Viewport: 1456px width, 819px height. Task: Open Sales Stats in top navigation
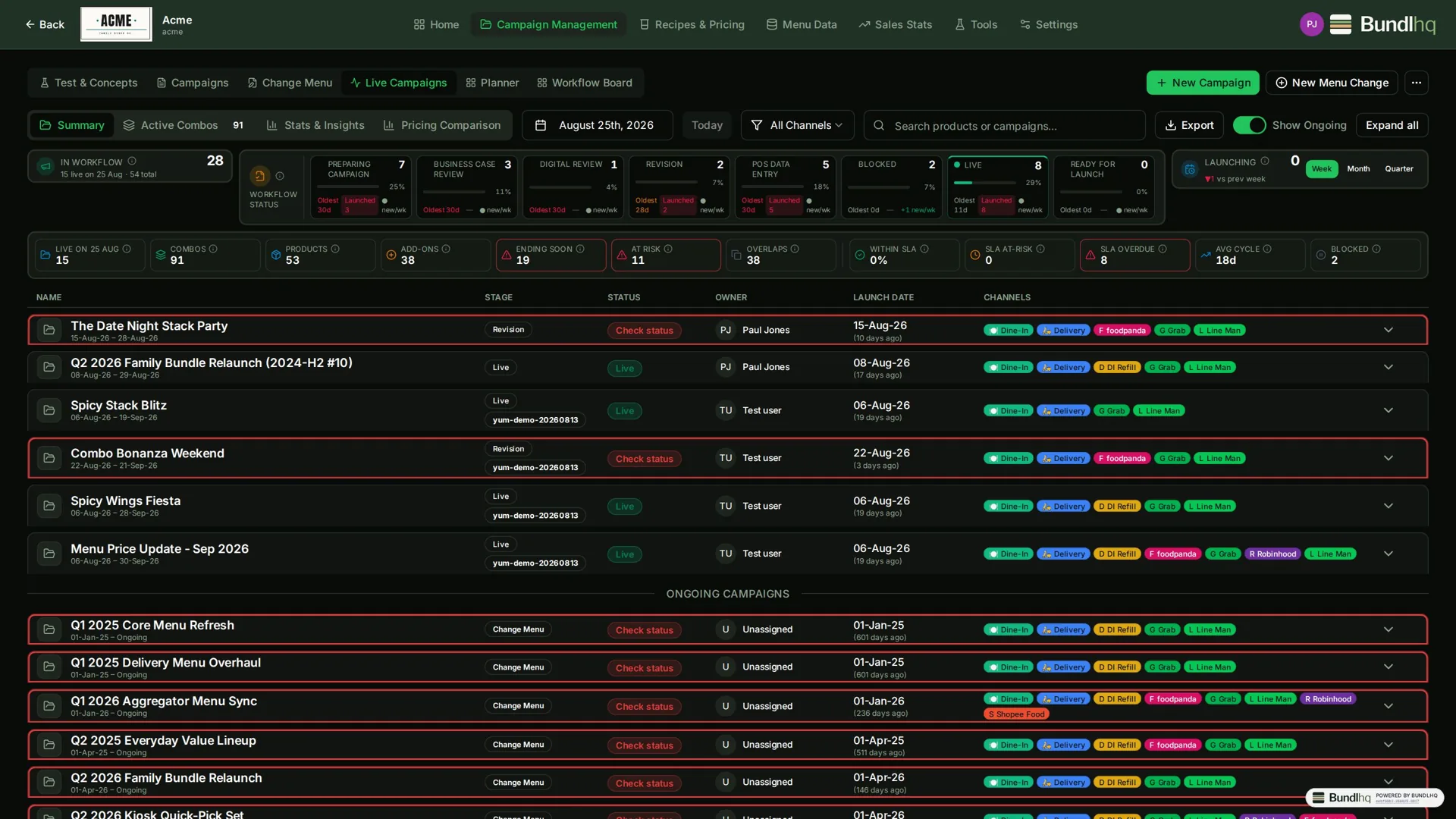[x=895, y=24]
